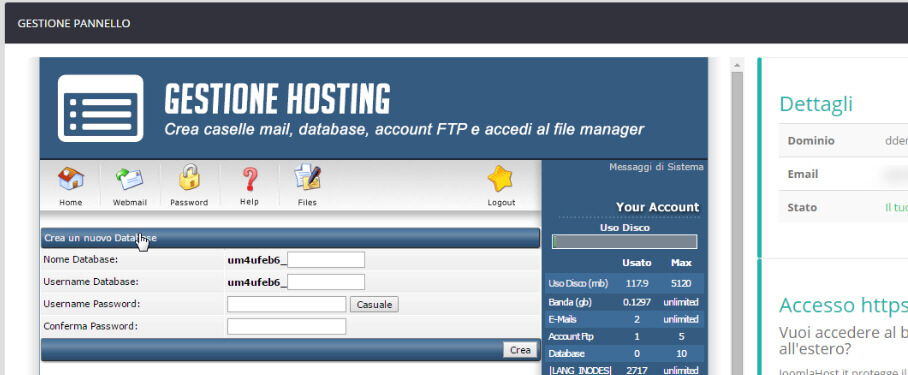Click the scrollbar up arrow

737,64
